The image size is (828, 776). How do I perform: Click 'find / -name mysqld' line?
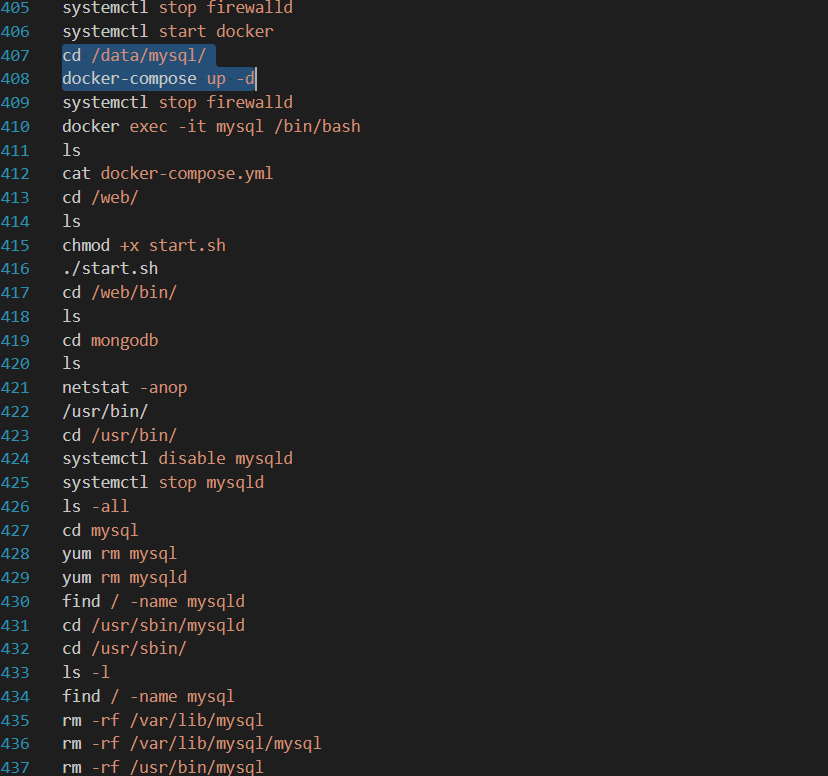(153, 601)
